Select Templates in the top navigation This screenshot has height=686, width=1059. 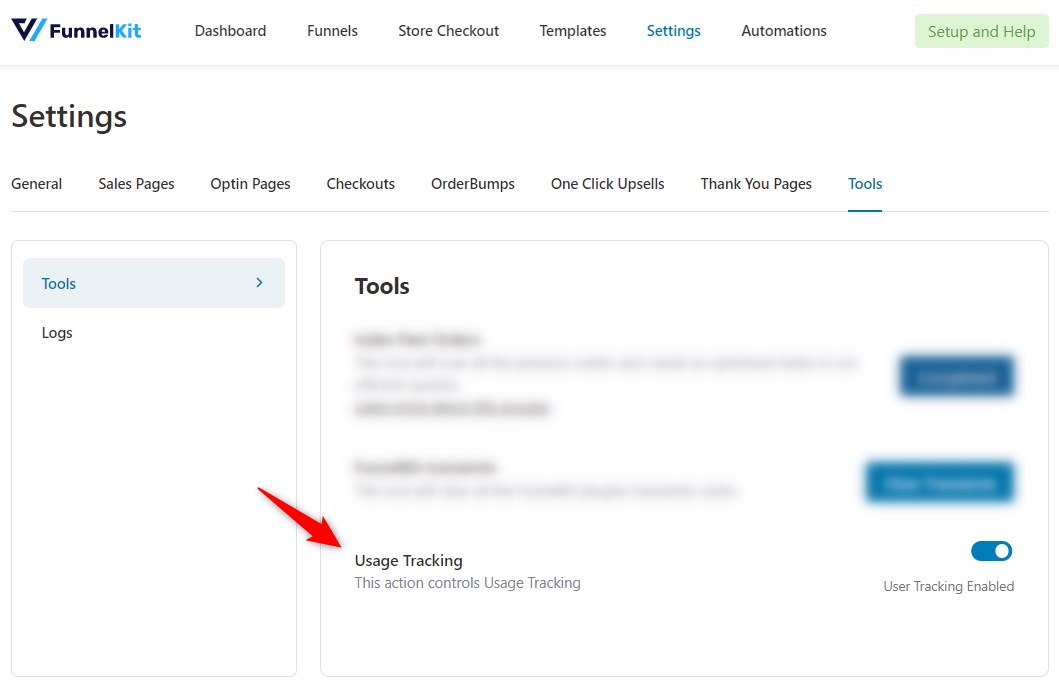572,31
